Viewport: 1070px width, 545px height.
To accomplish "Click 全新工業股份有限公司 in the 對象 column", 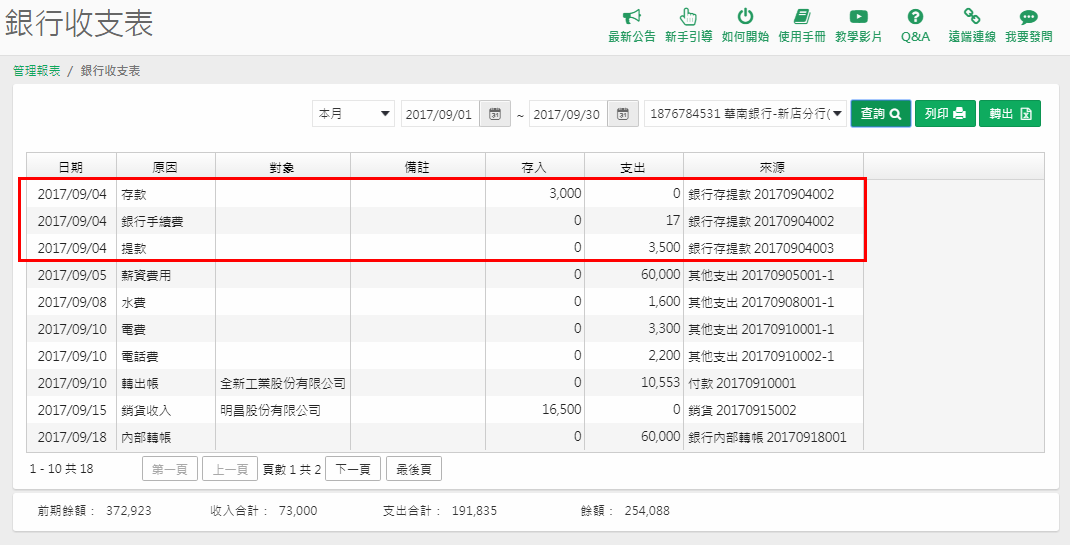I will pyautogui.click(x=283, y=383).
